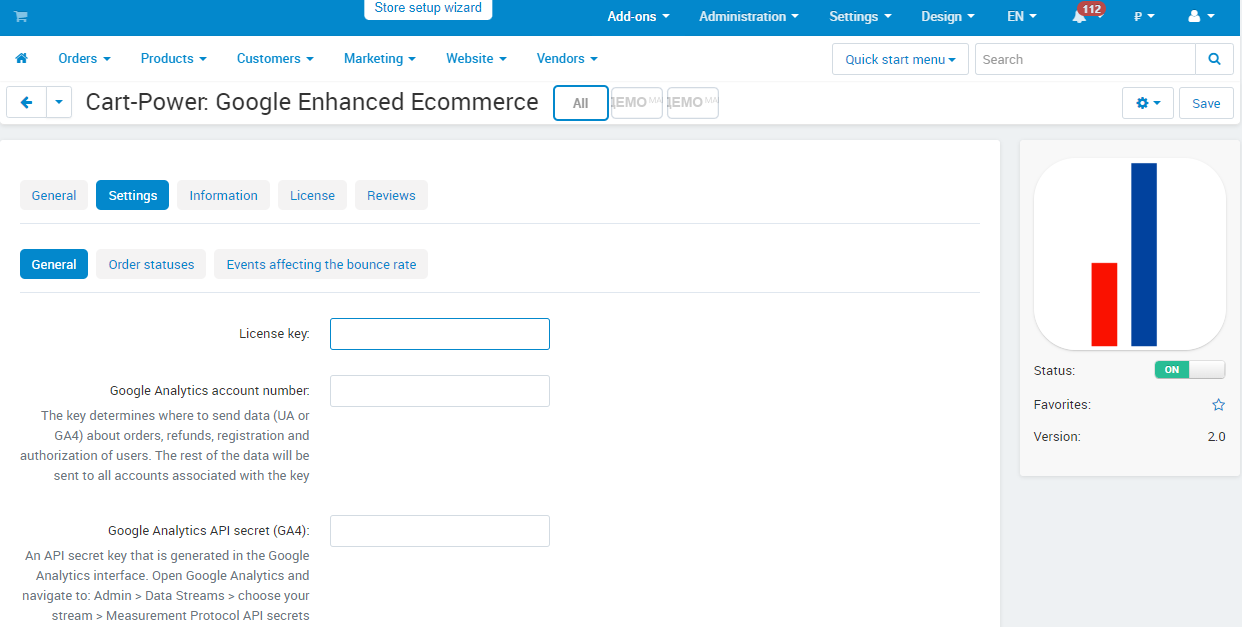The width and height of the screenshot is (1242, 627).
Task: Expand the Administration menu
Action: [x=749, y=16]
